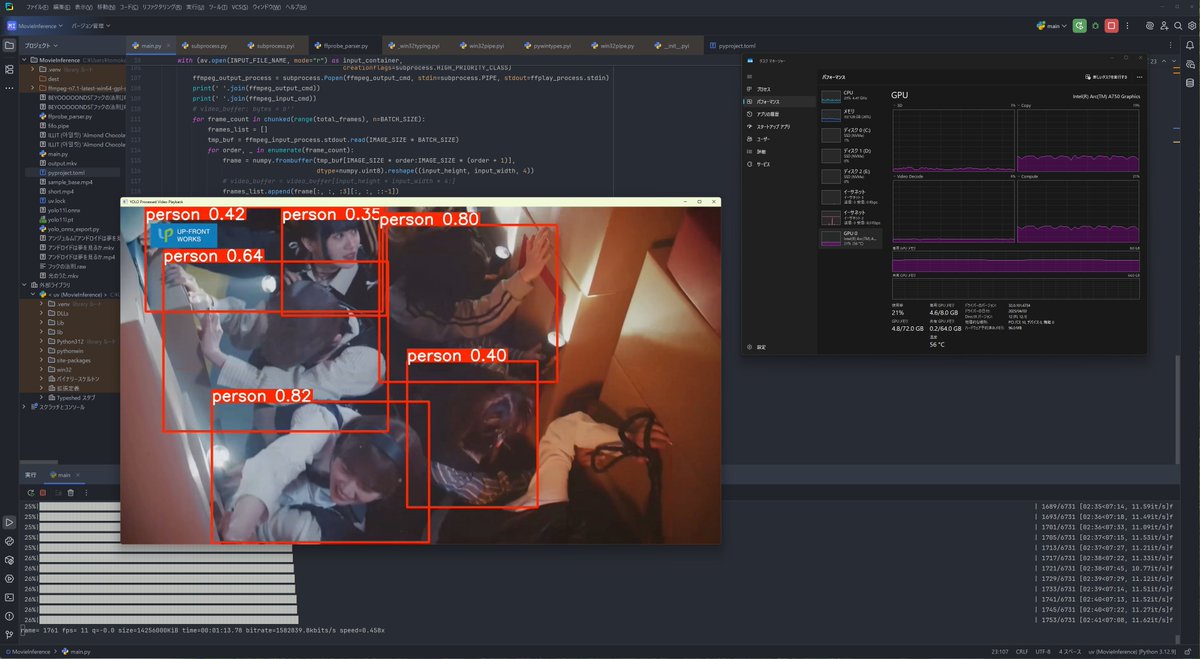The width and height of the screenshot is (1200, 659).
Task: Stop the process in Run panel
Action: point(43,492)
